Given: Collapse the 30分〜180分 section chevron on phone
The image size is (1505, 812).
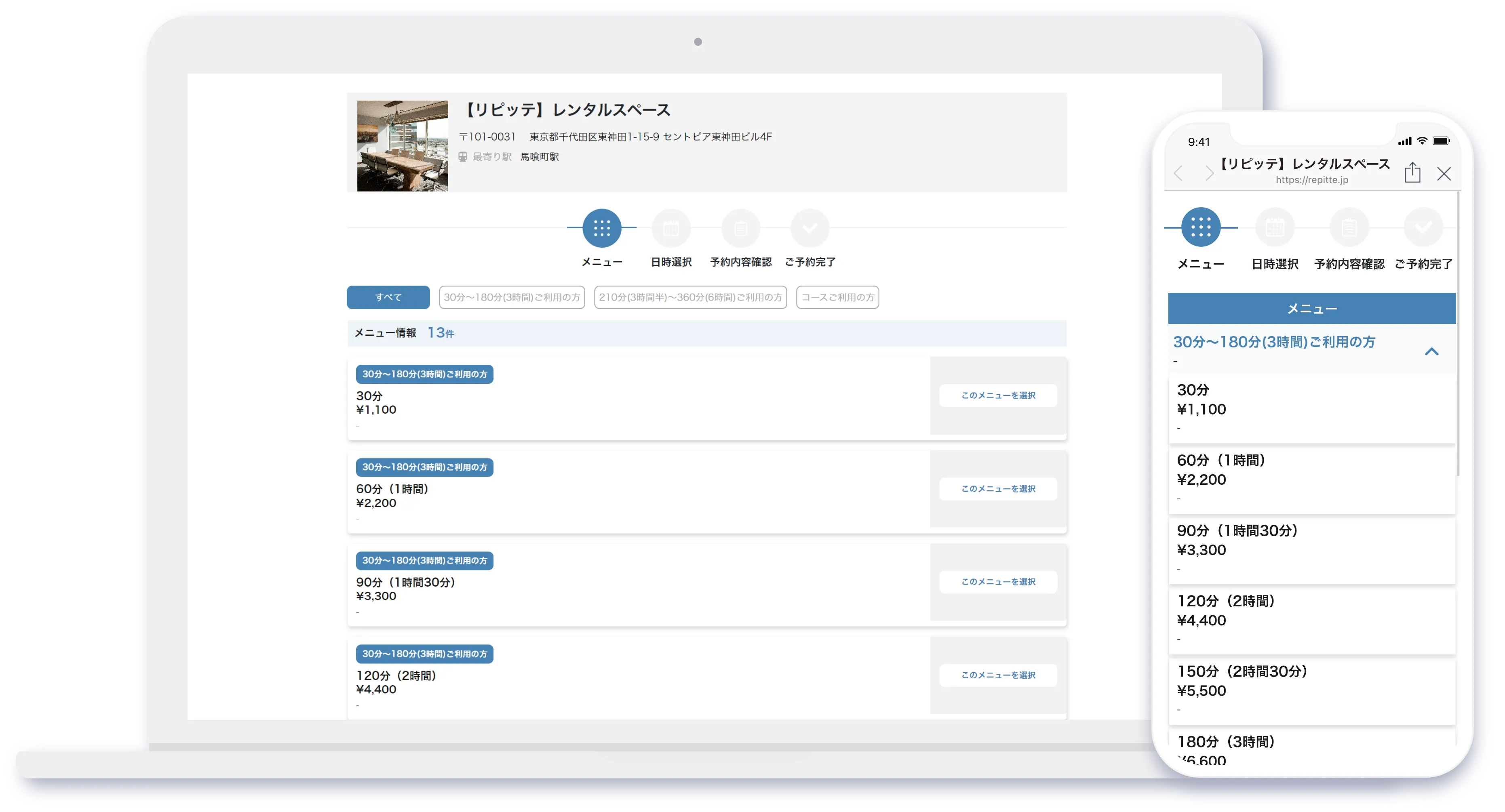Looking at the screenshot, I should tap(1431, 351).
